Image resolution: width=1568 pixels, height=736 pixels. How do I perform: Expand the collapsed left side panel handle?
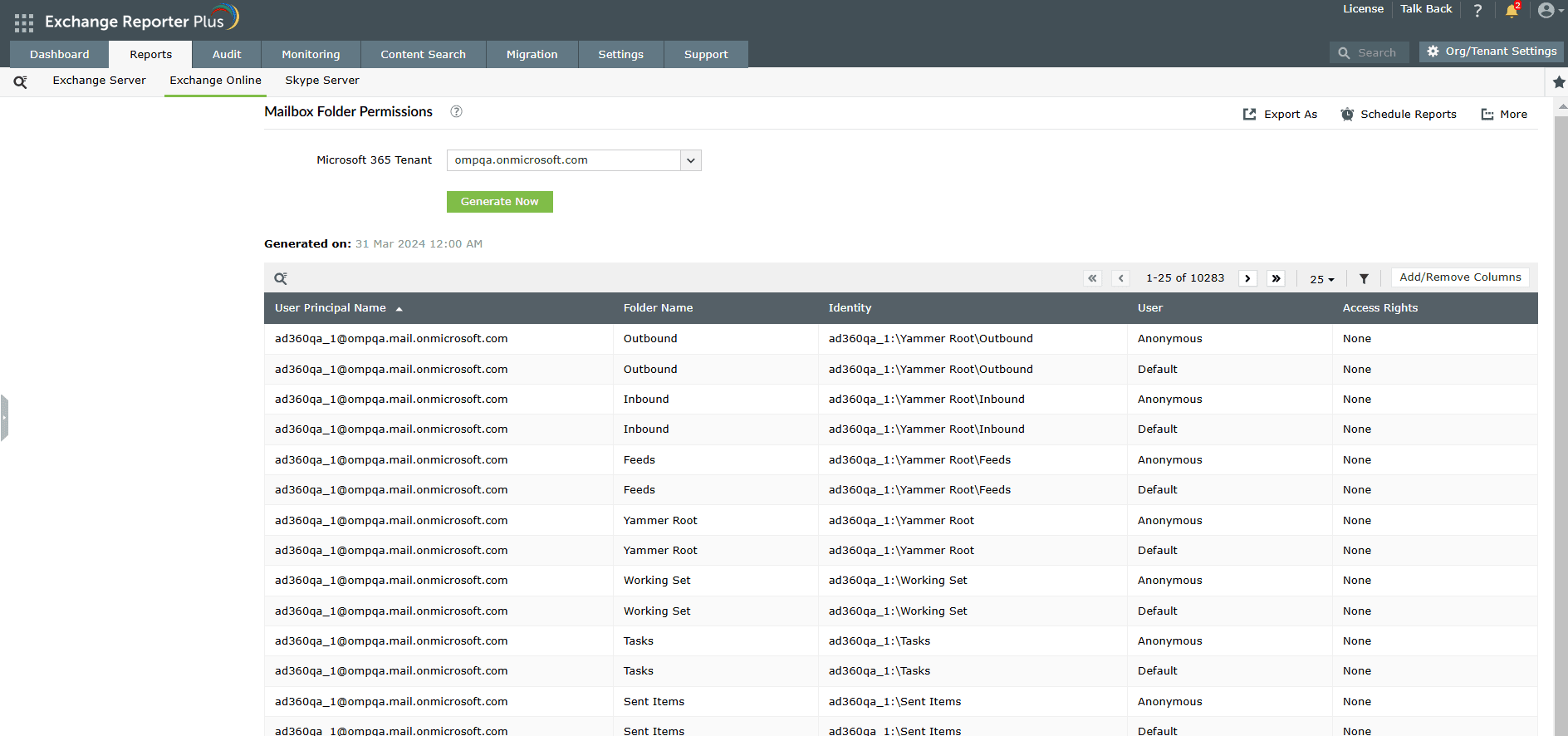click(x=4, y=417)
